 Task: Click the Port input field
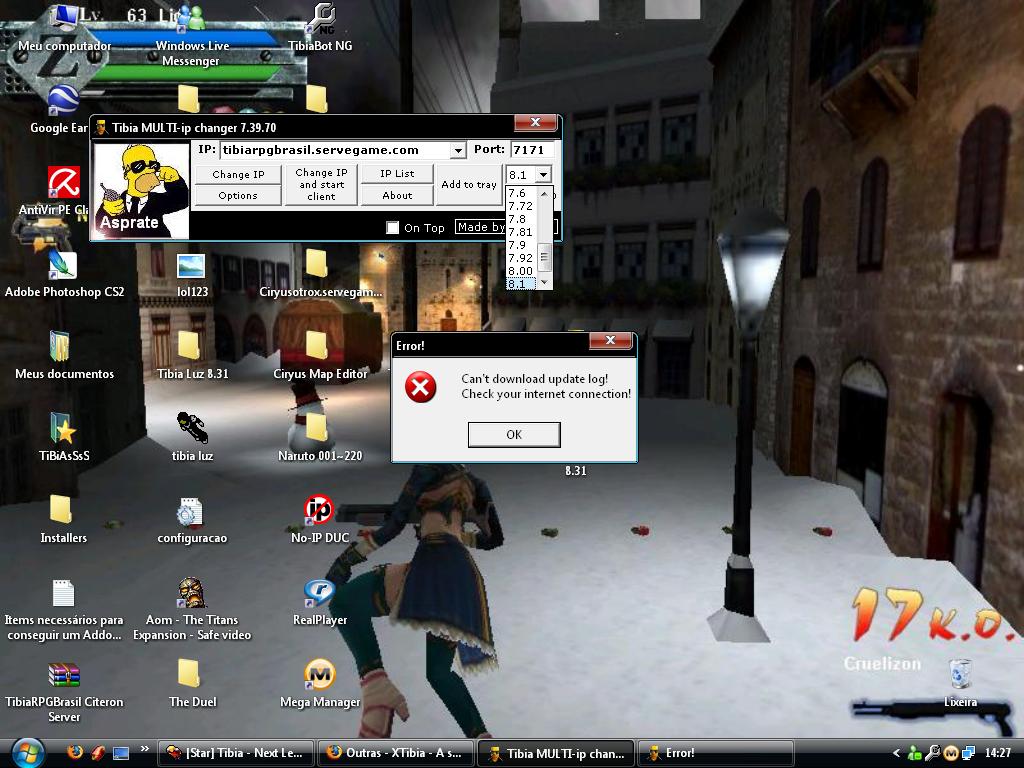pyautogui.click(x=532, y=150)
